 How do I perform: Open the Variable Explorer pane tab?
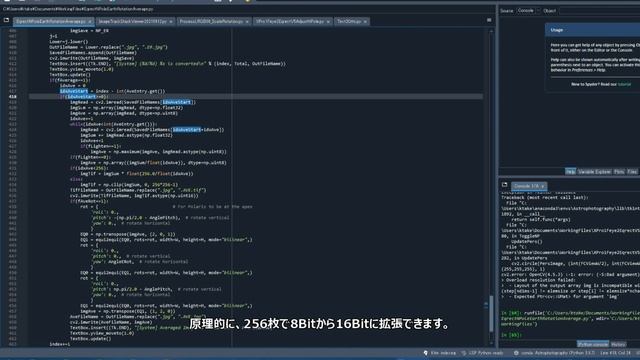594,172
